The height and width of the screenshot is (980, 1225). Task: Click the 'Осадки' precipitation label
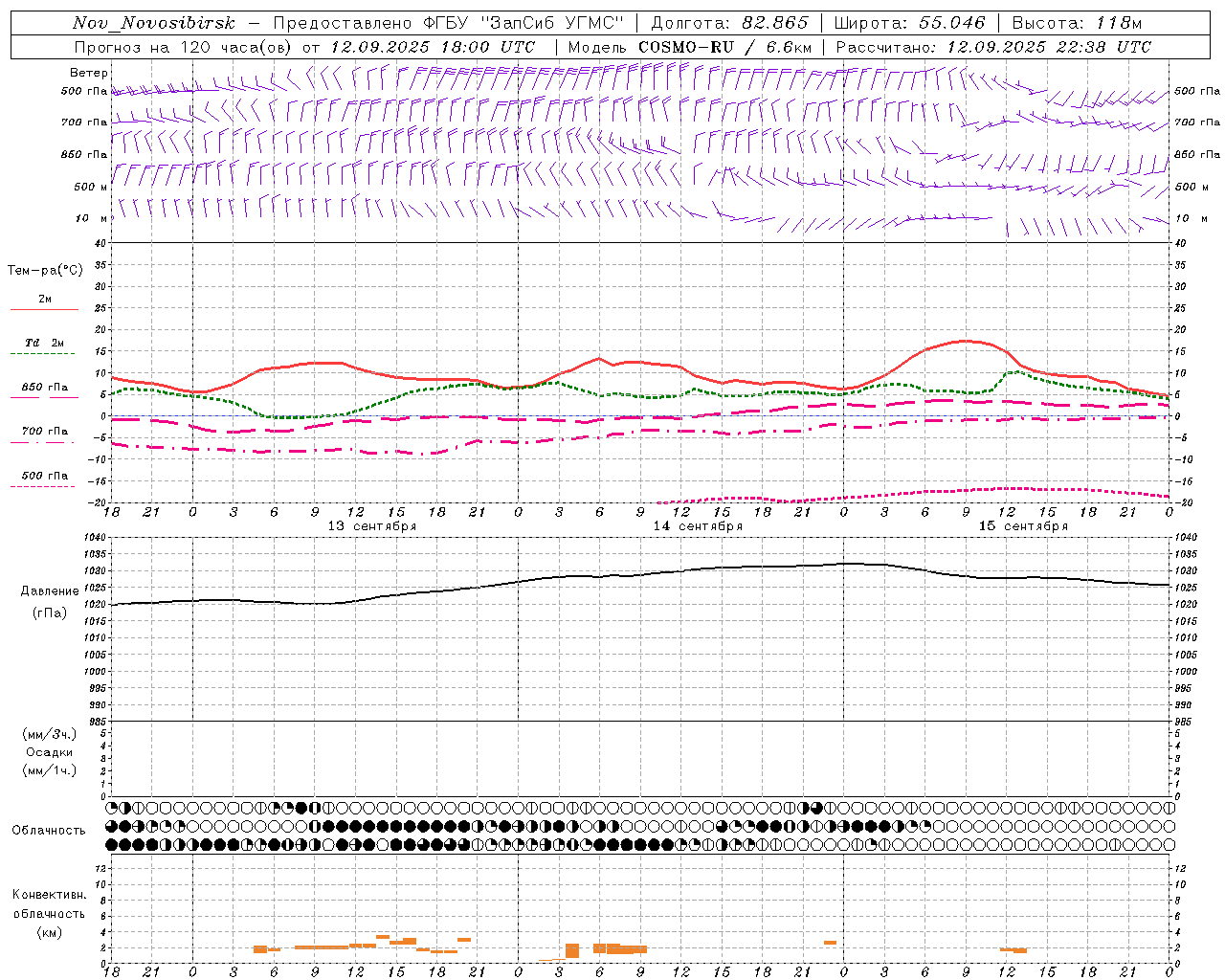(x=50, y=752)
